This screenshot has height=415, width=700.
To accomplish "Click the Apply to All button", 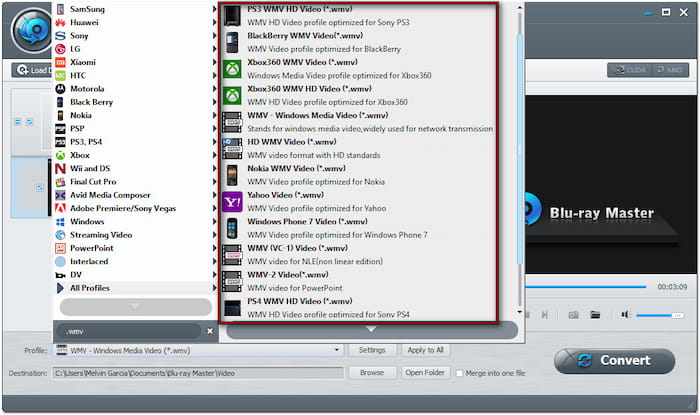I will 425,351.
